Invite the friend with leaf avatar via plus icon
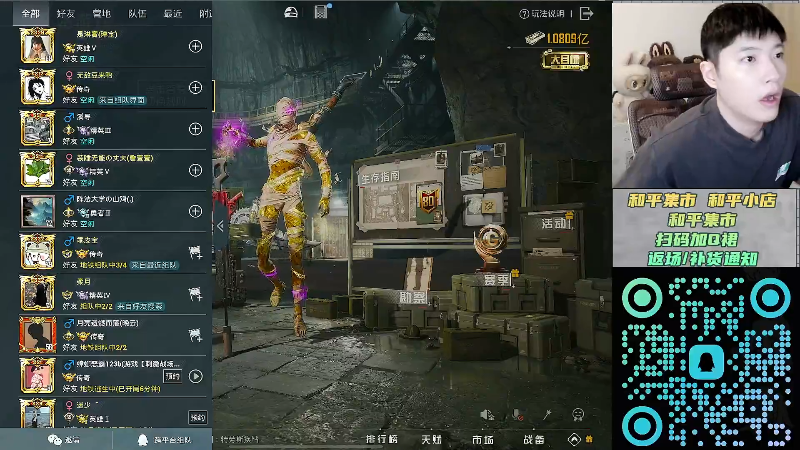Viewport: 800px width, 450px height. (195, 170)
